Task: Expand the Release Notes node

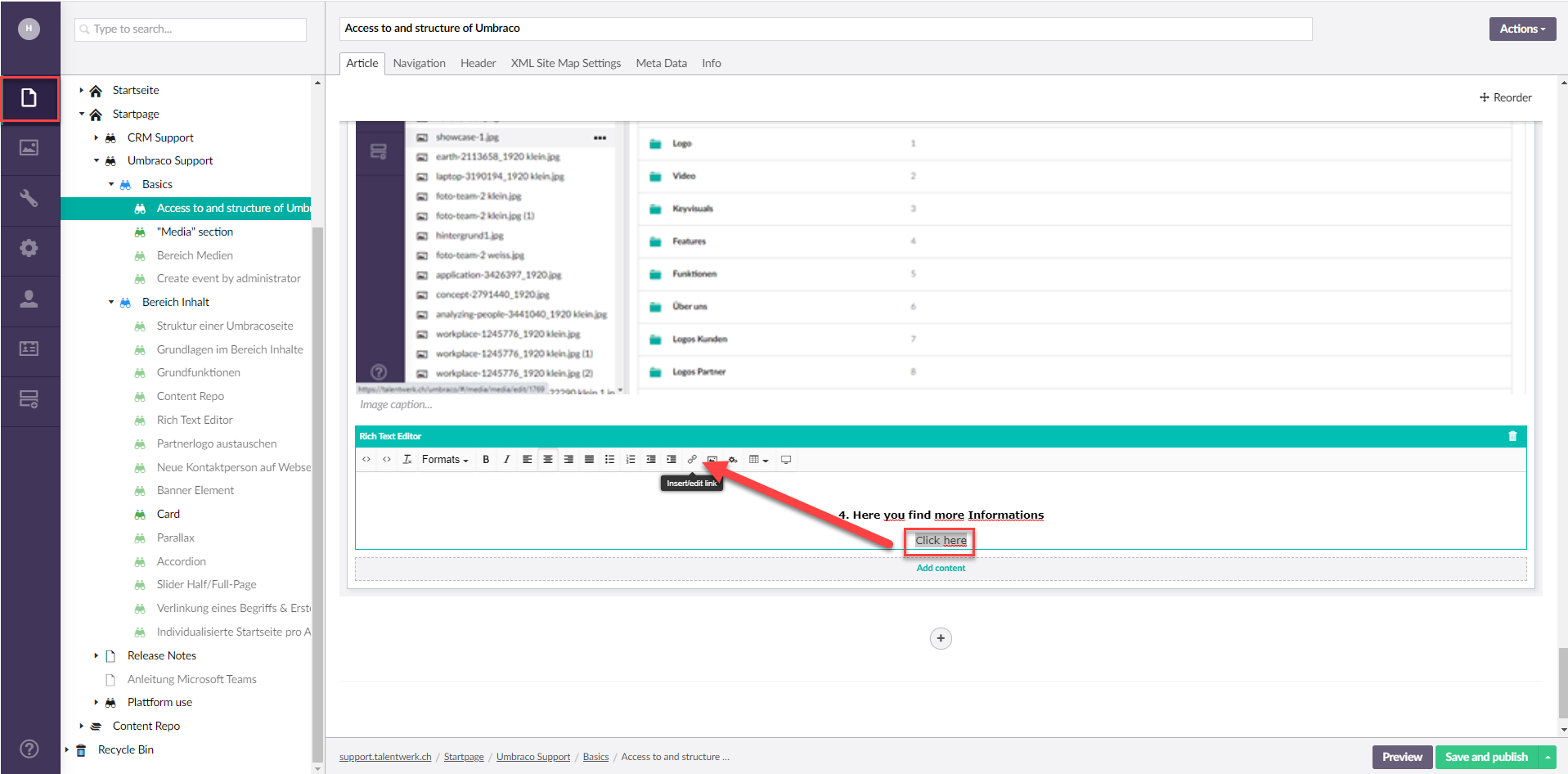Action: click(x=96, y=655)
